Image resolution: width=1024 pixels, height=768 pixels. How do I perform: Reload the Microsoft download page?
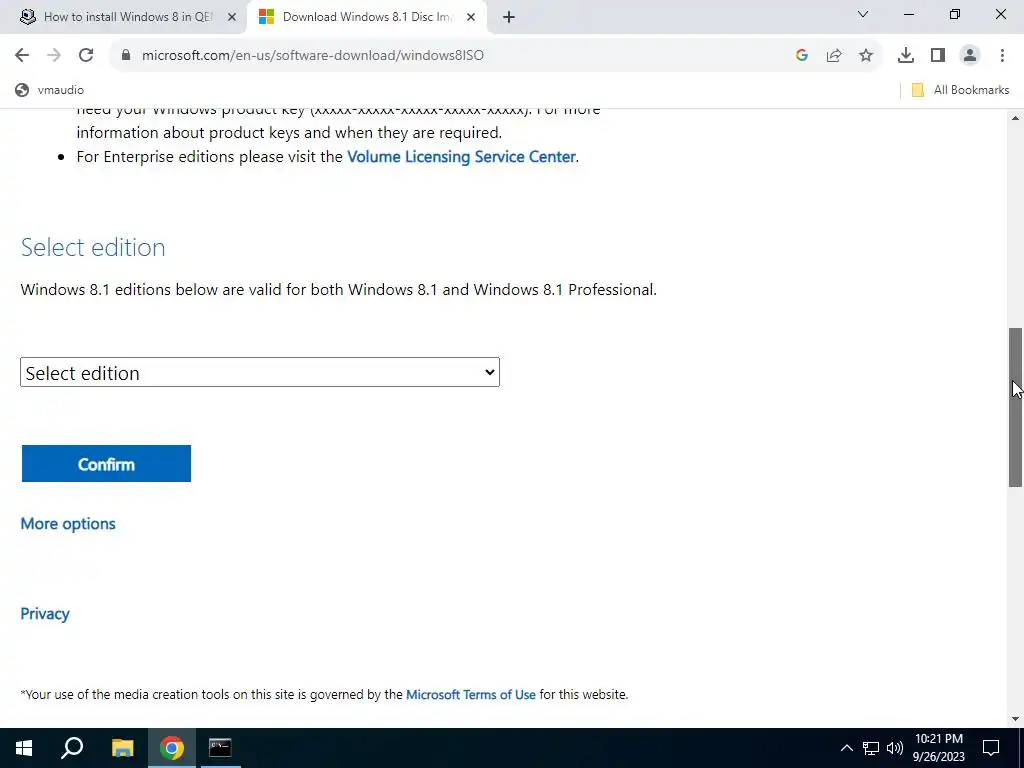86,56
